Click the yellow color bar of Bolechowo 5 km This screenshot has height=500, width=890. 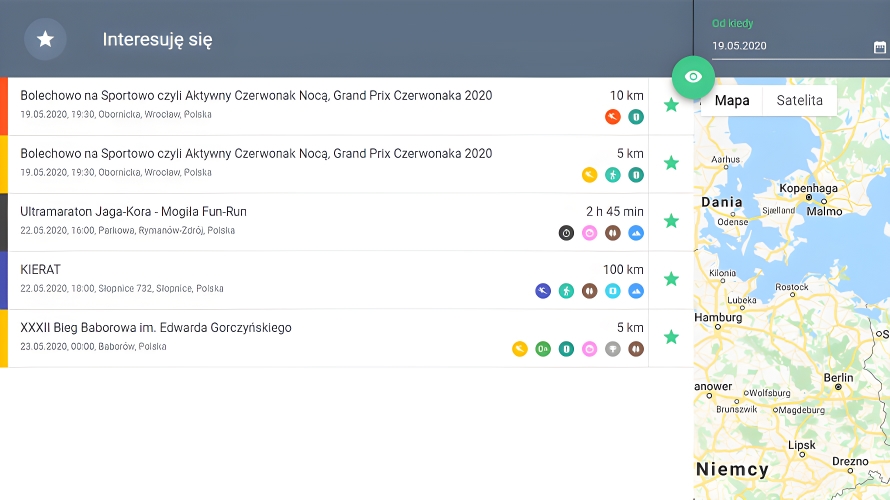coord(4,164)
